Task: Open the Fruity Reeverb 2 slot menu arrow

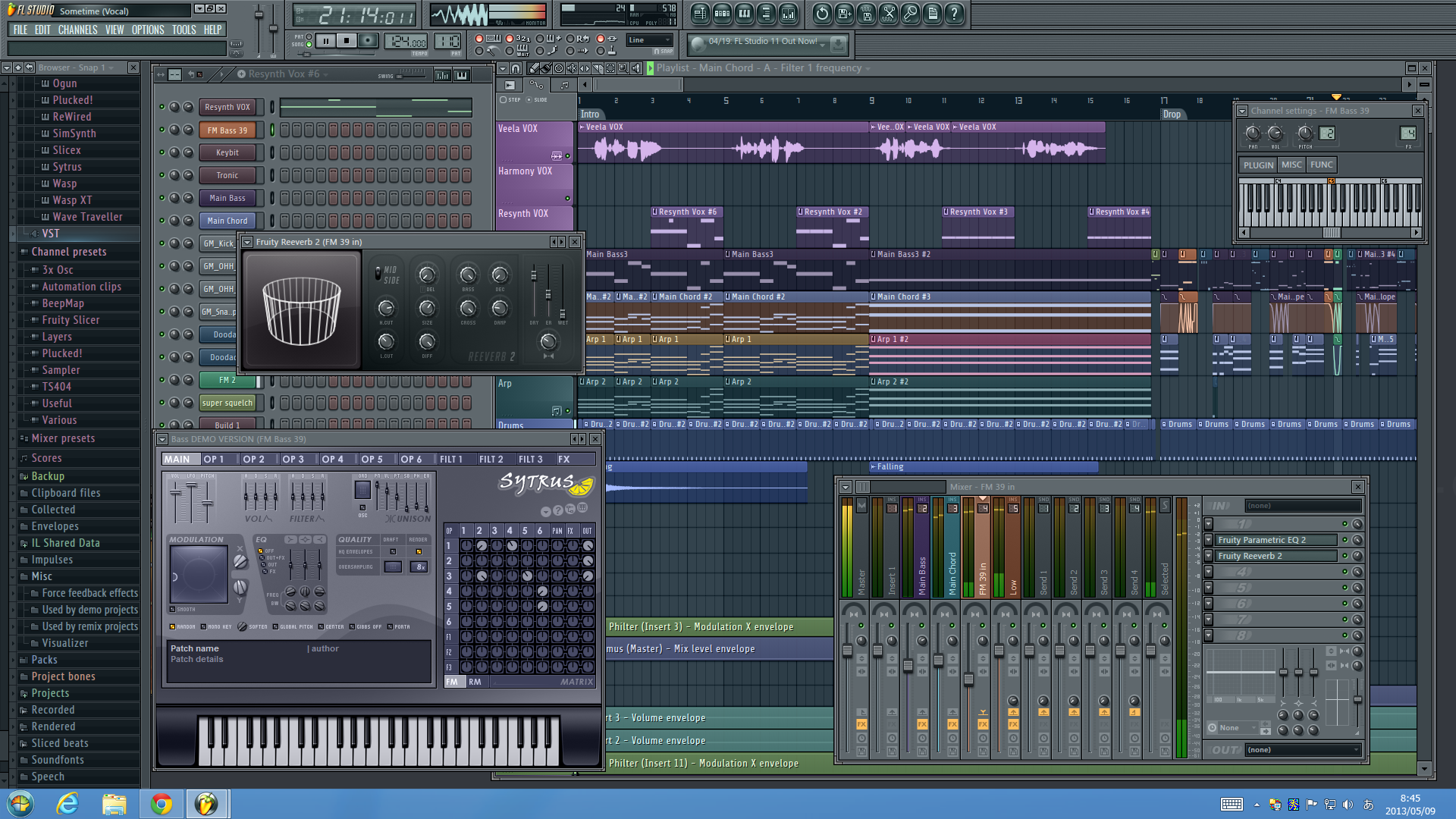Action: [x=1209, y=556]
